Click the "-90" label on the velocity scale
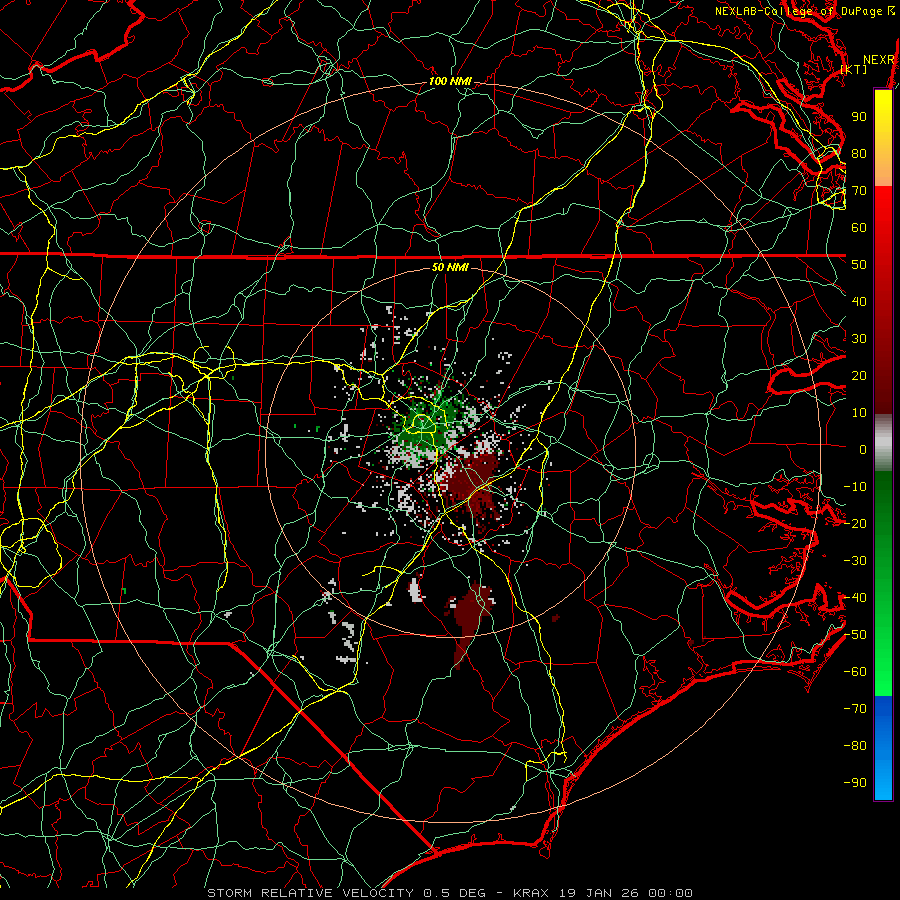Screen dimensions: 900x900 [855, 783]
